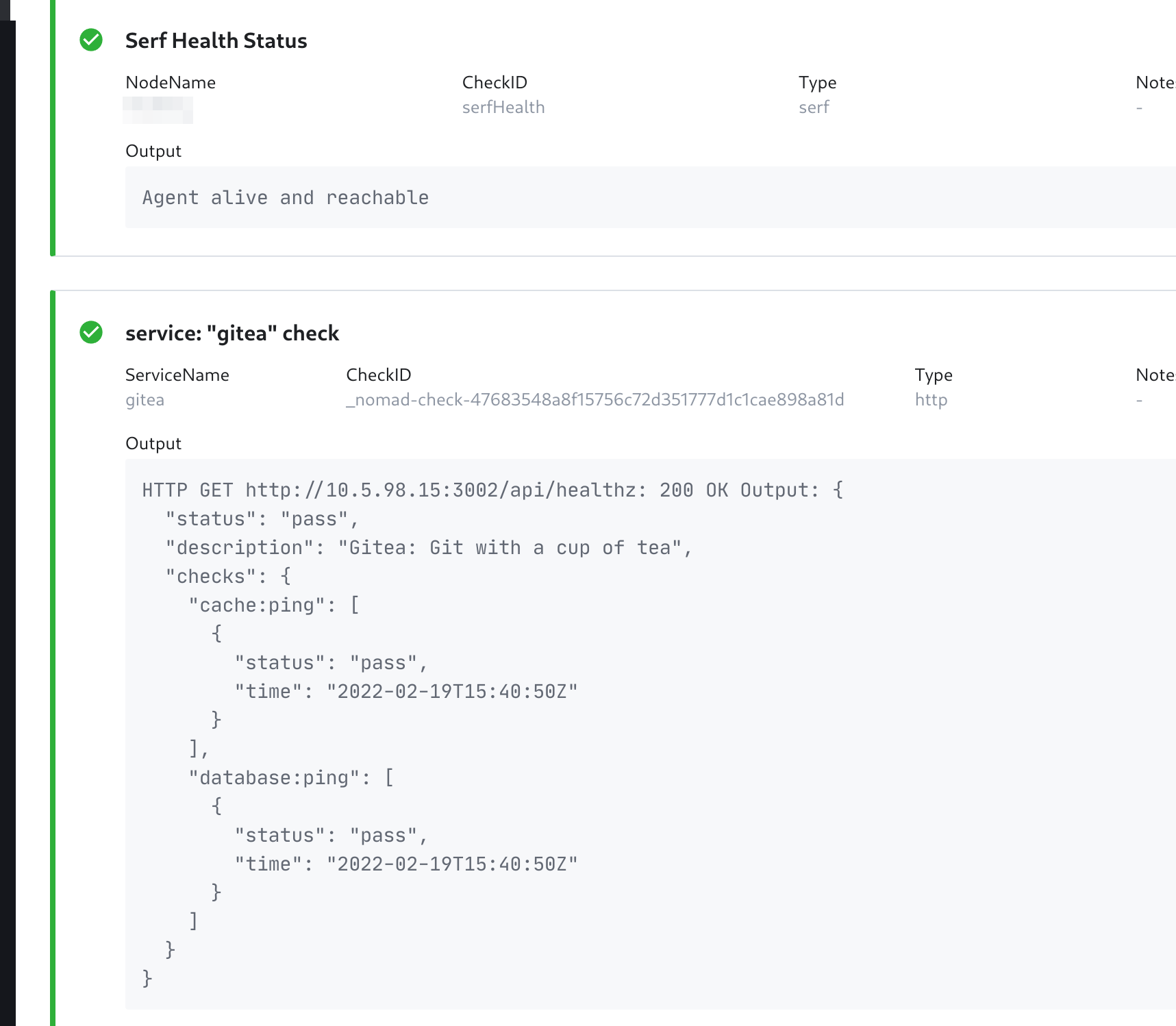Click the CheckID column label in the gitea check

coord(378,375)
